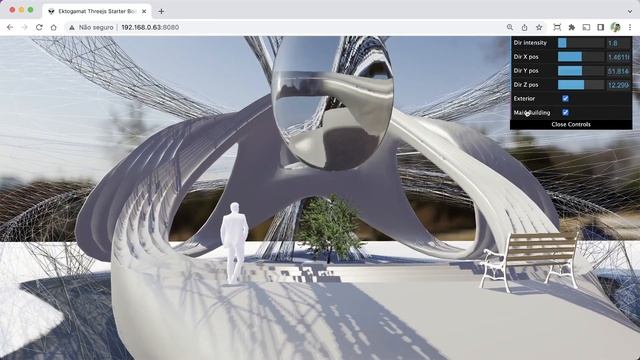Click the 'Dir Y pos' label
The image size is (640, 360).
(526, 71)
